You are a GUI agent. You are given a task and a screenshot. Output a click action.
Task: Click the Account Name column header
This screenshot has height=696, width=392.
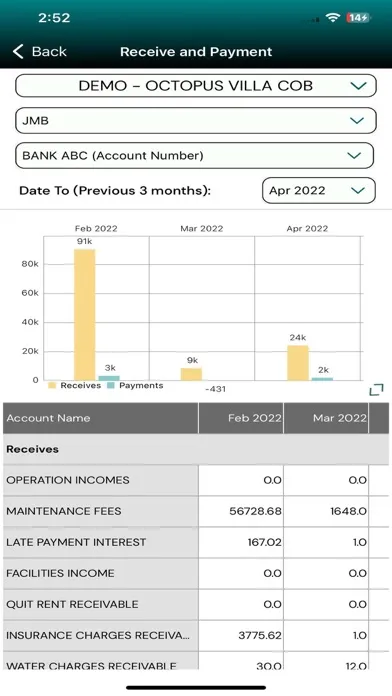tap(101, 418)
